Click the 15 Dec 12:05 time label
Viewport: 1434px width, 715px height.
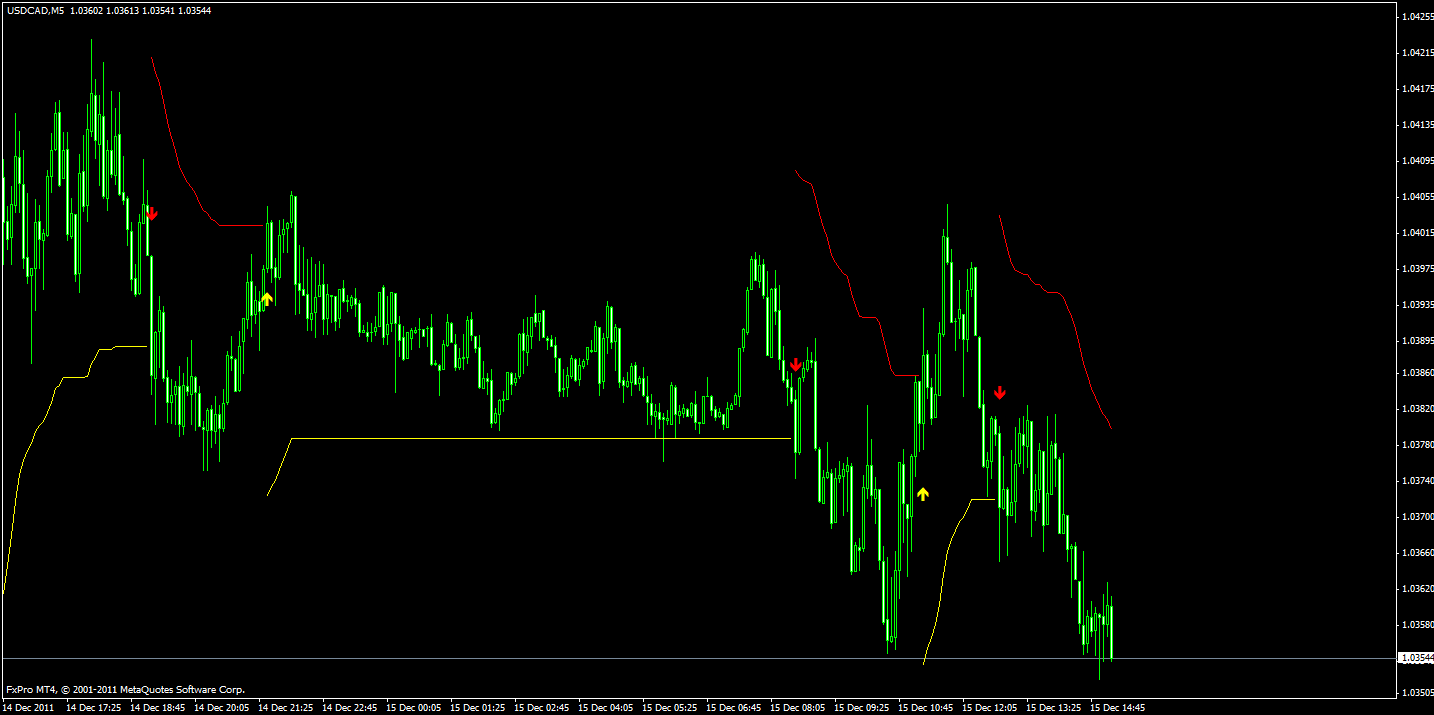click(x=990, y=707)
